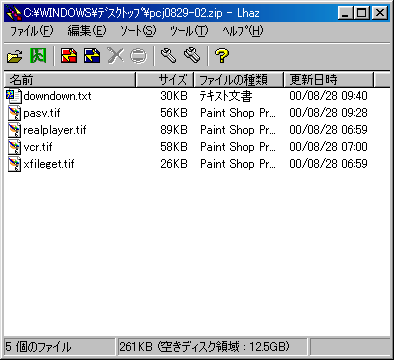Viewport: 394px width, 360px height.
Task: Click the double wrench options icon
Action: [192, 56]
